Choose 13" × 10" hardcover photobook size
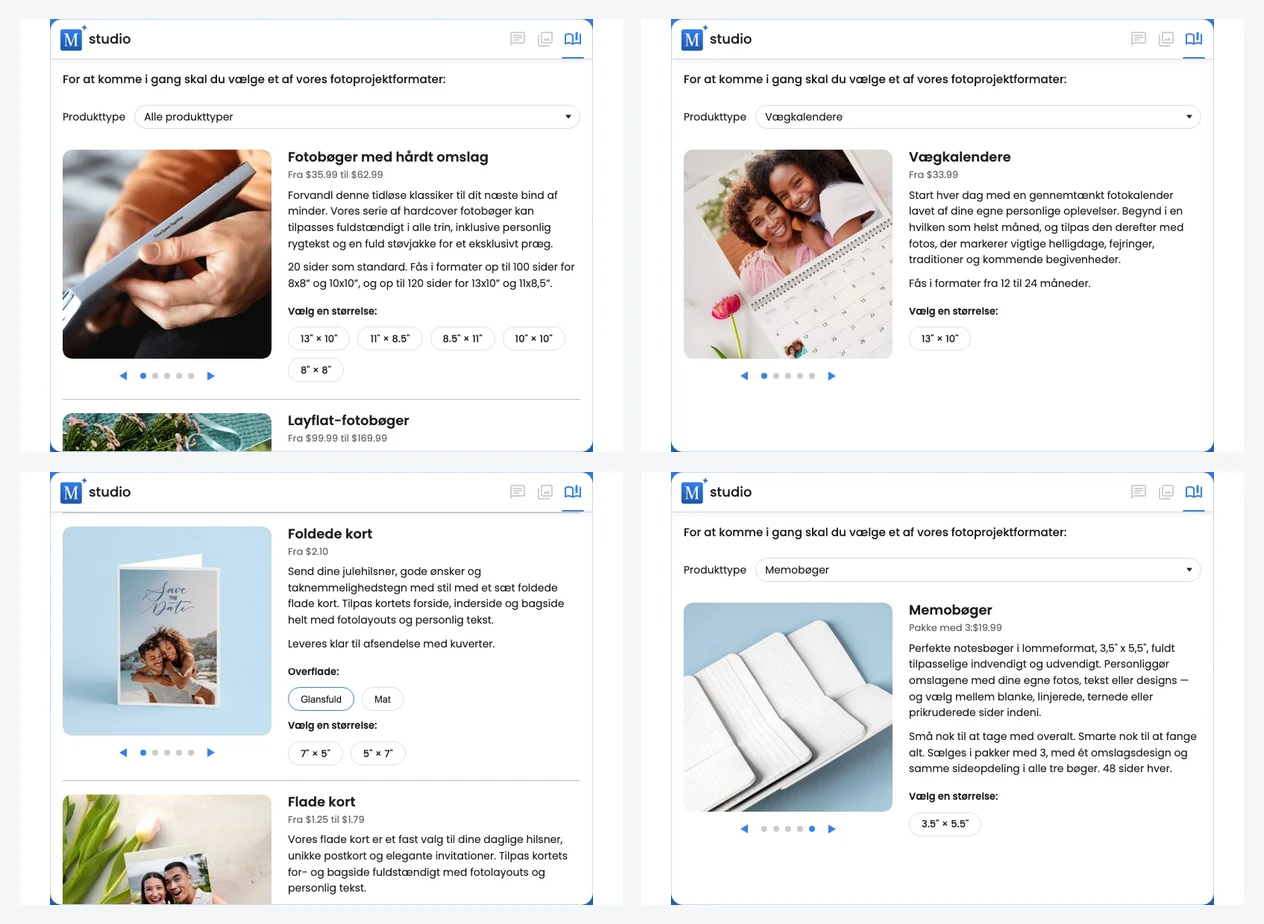1264x924 pixels. coord(319,339)
